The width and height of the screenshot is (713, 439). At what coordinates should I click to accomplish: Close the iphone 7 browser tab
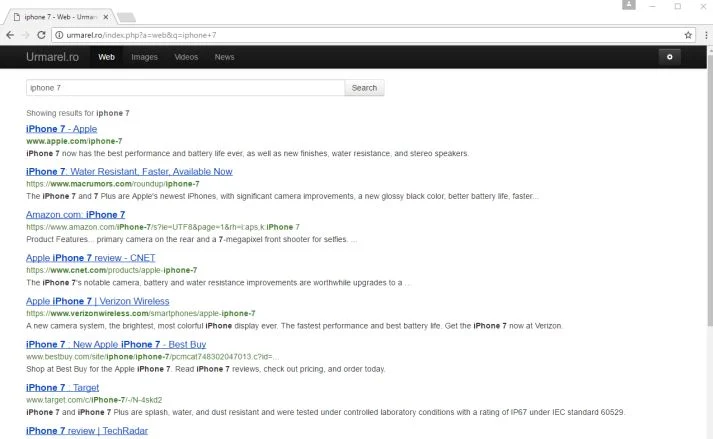pos(105,17)
